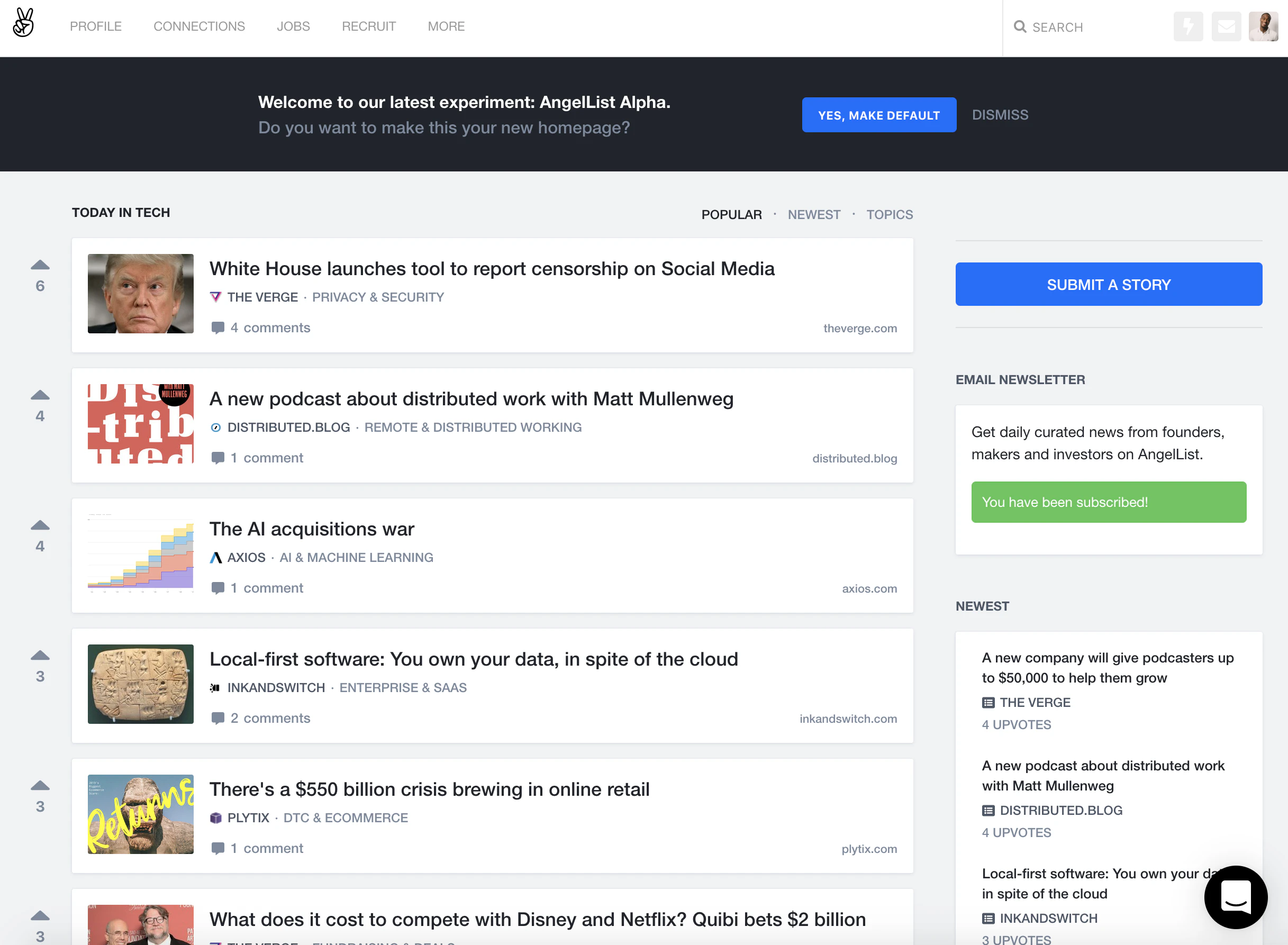Switch to the NEWEST tab
The height and width of the screenshot is (945, 1288).
pyautogui.click(x=813, y=214)
